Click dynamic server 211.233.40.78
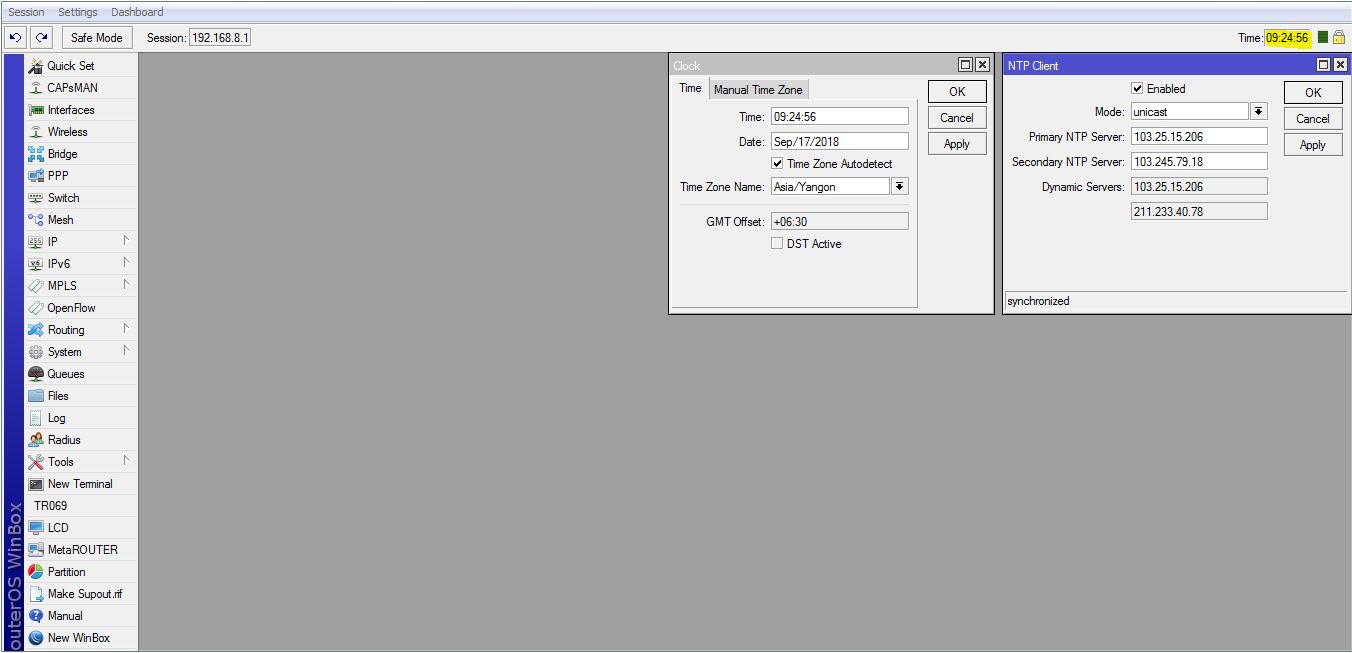The image size is (1352, 653). pos(1199,212)
